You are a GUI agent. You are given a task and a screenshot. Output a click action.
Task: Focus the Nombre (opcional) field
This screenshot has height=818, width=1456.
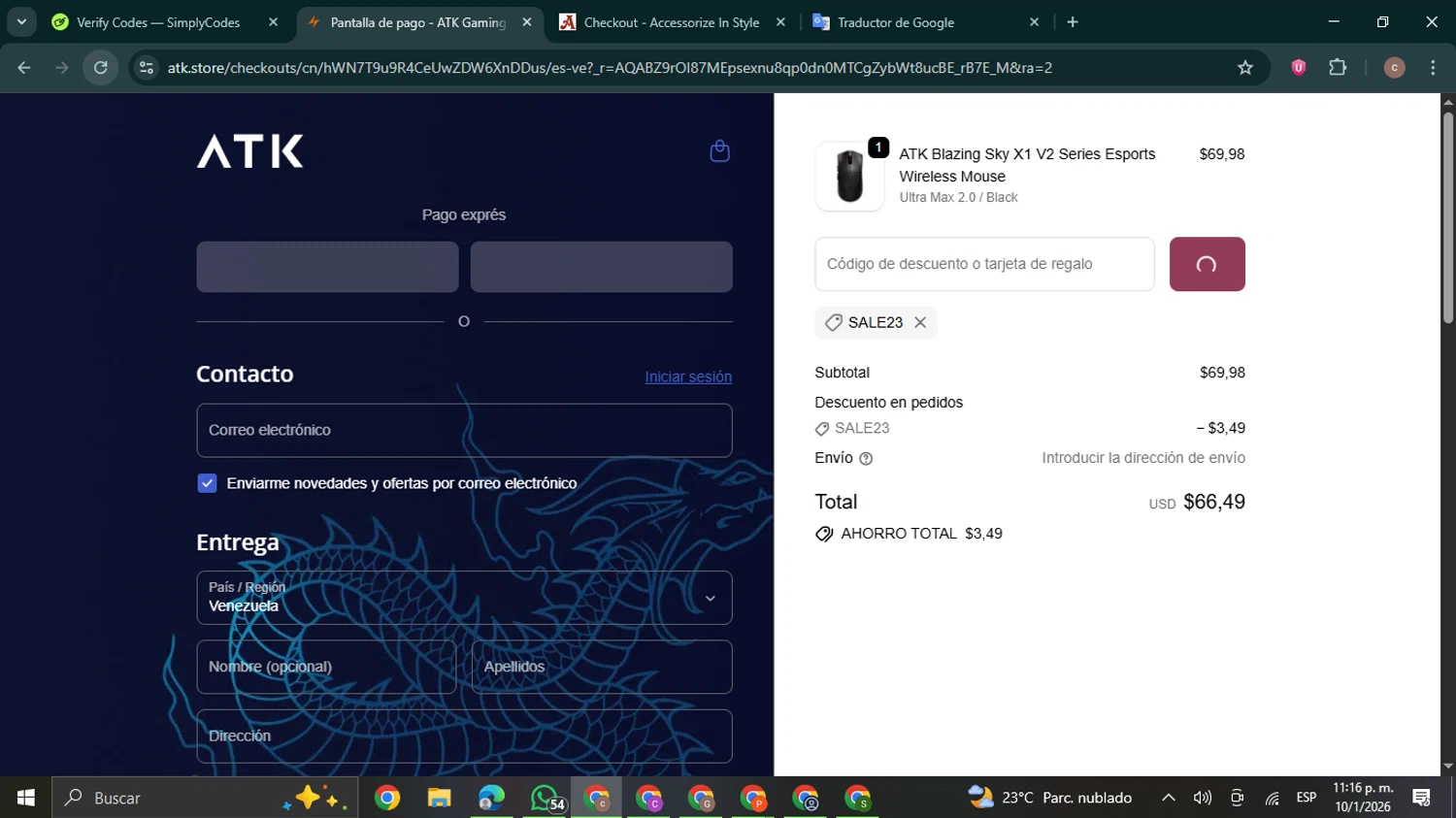[x=326, y=667]
